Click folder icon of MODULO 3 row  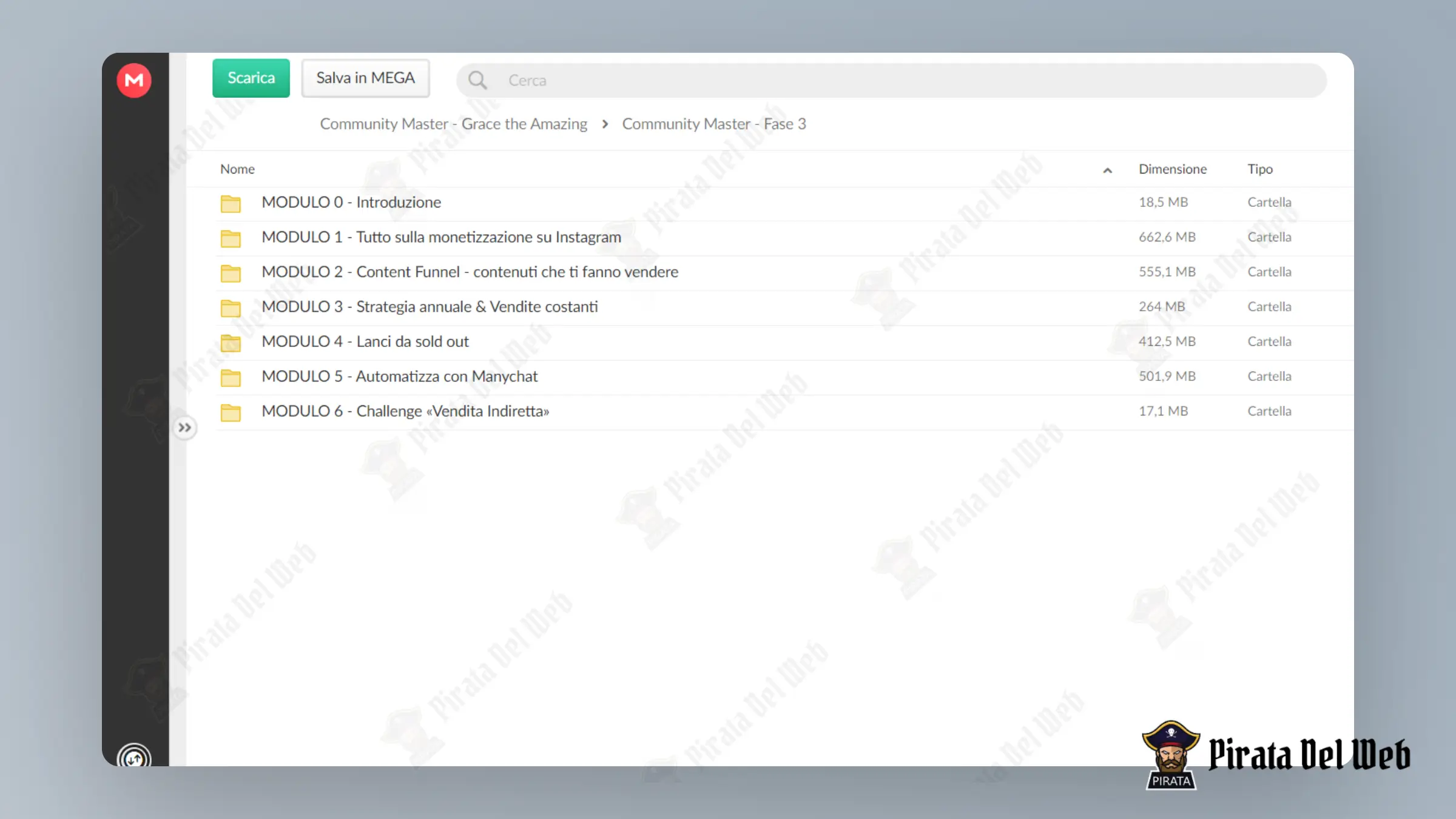[x=231, y=308]
